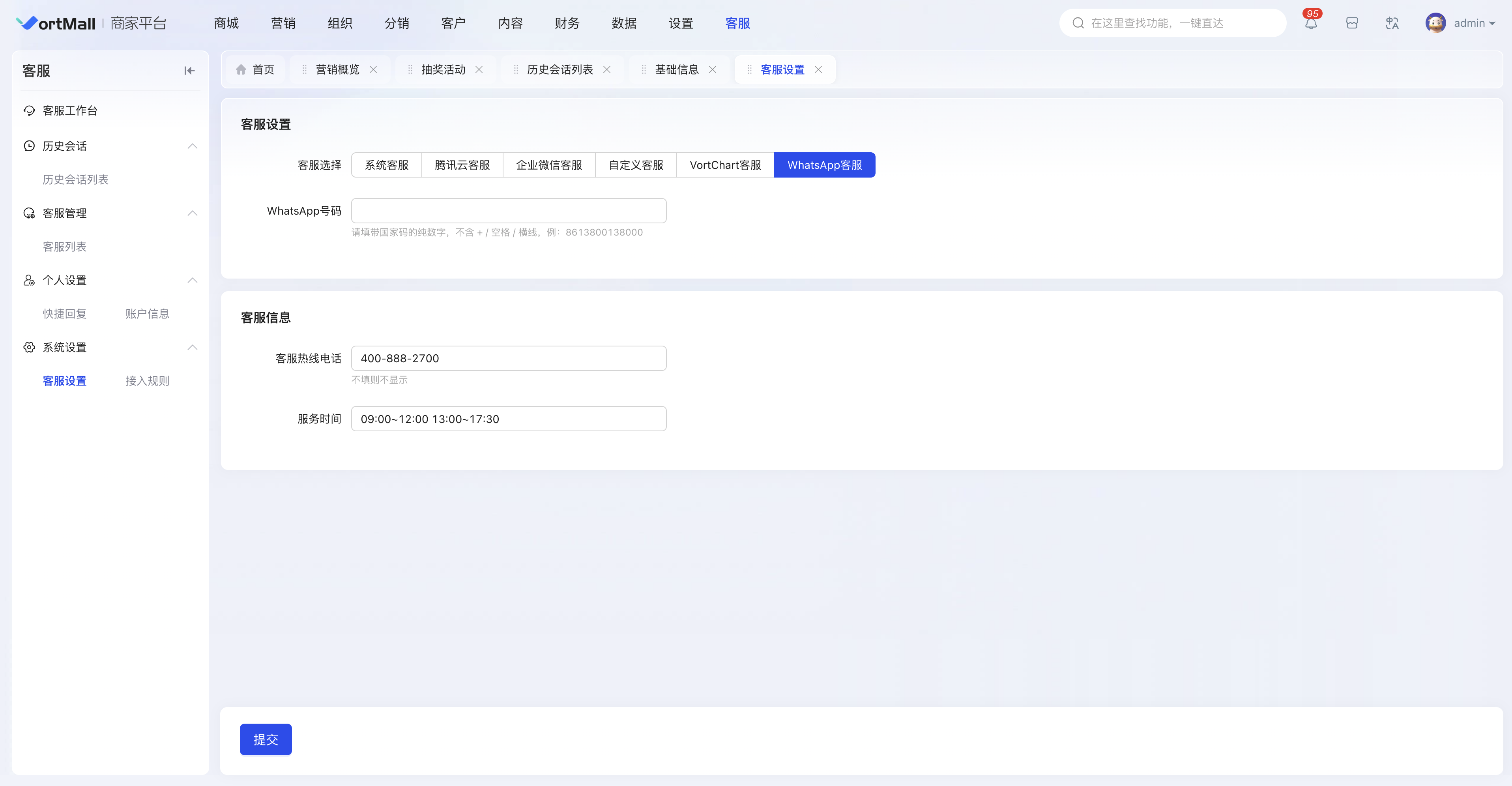Click drag handle on 基础信息 tab

point(643,69)
